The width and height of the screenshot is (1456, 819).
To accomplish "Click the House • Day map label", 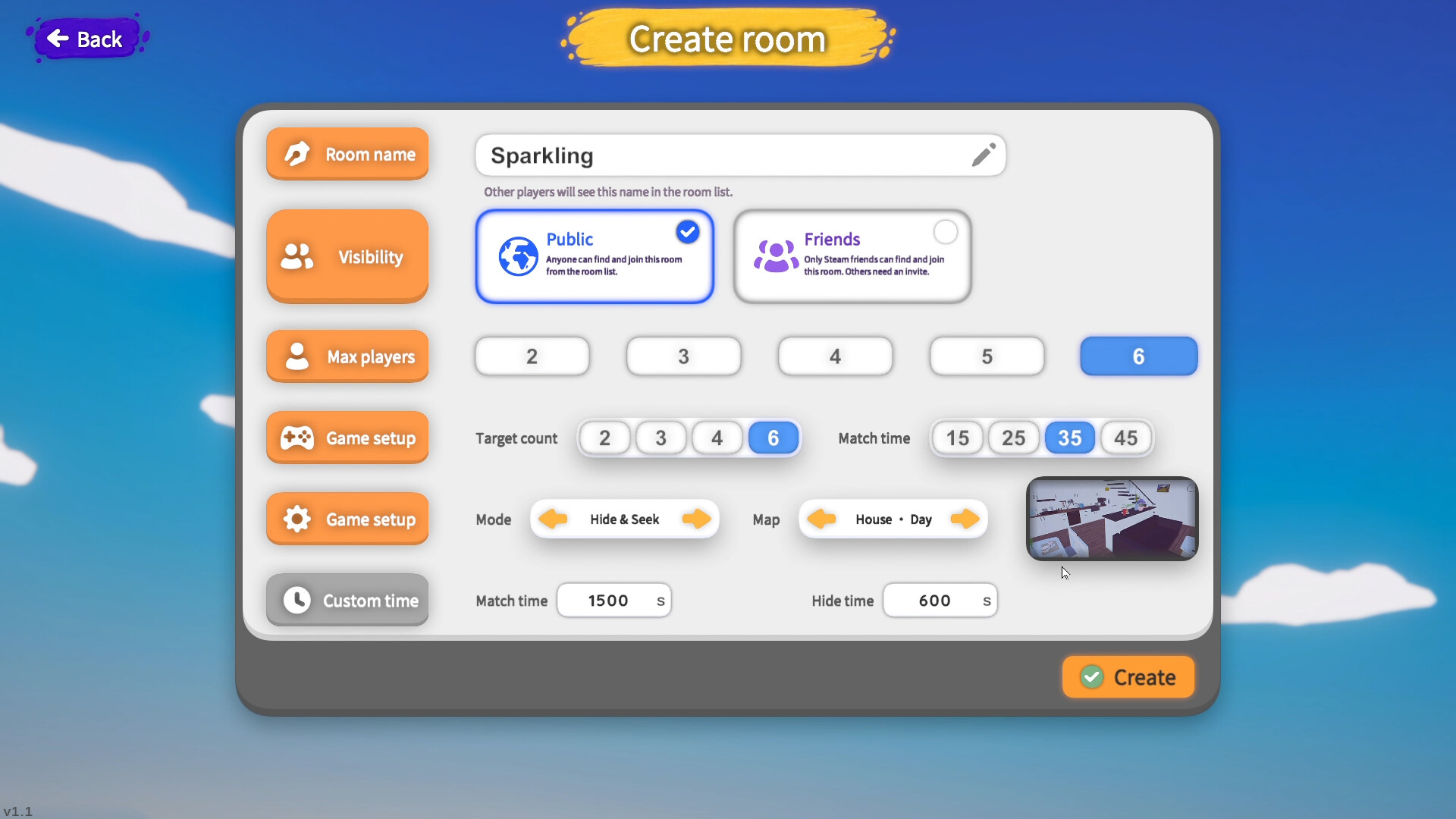I will [893, 519].
